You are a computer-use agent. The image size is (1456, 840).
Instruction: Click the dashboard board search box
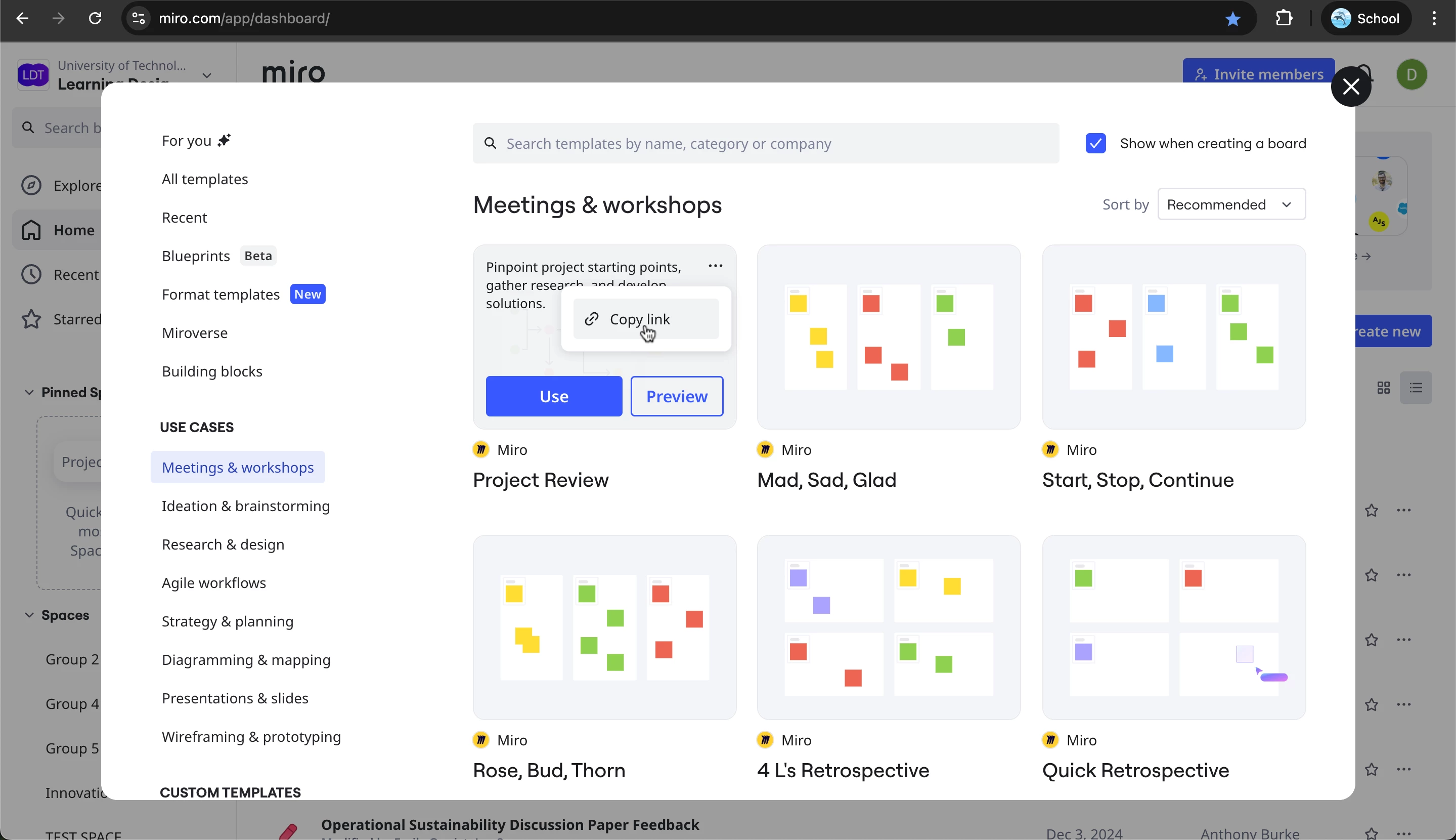(58, 128)
